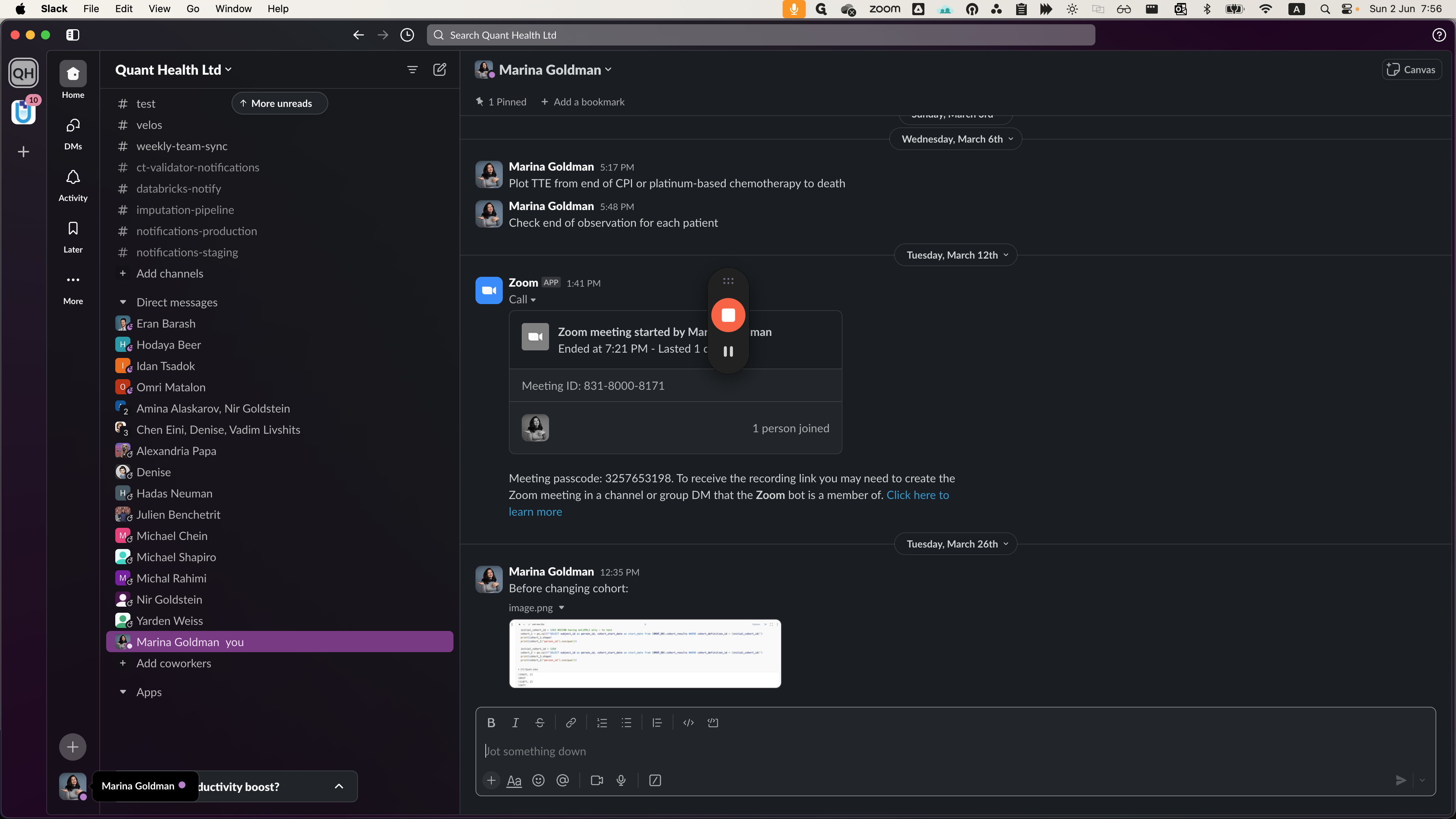Screen dimensions: 1456x819
Task: Open the Slack help icon
Action: pyautogui.click(x=1439, y=35)
